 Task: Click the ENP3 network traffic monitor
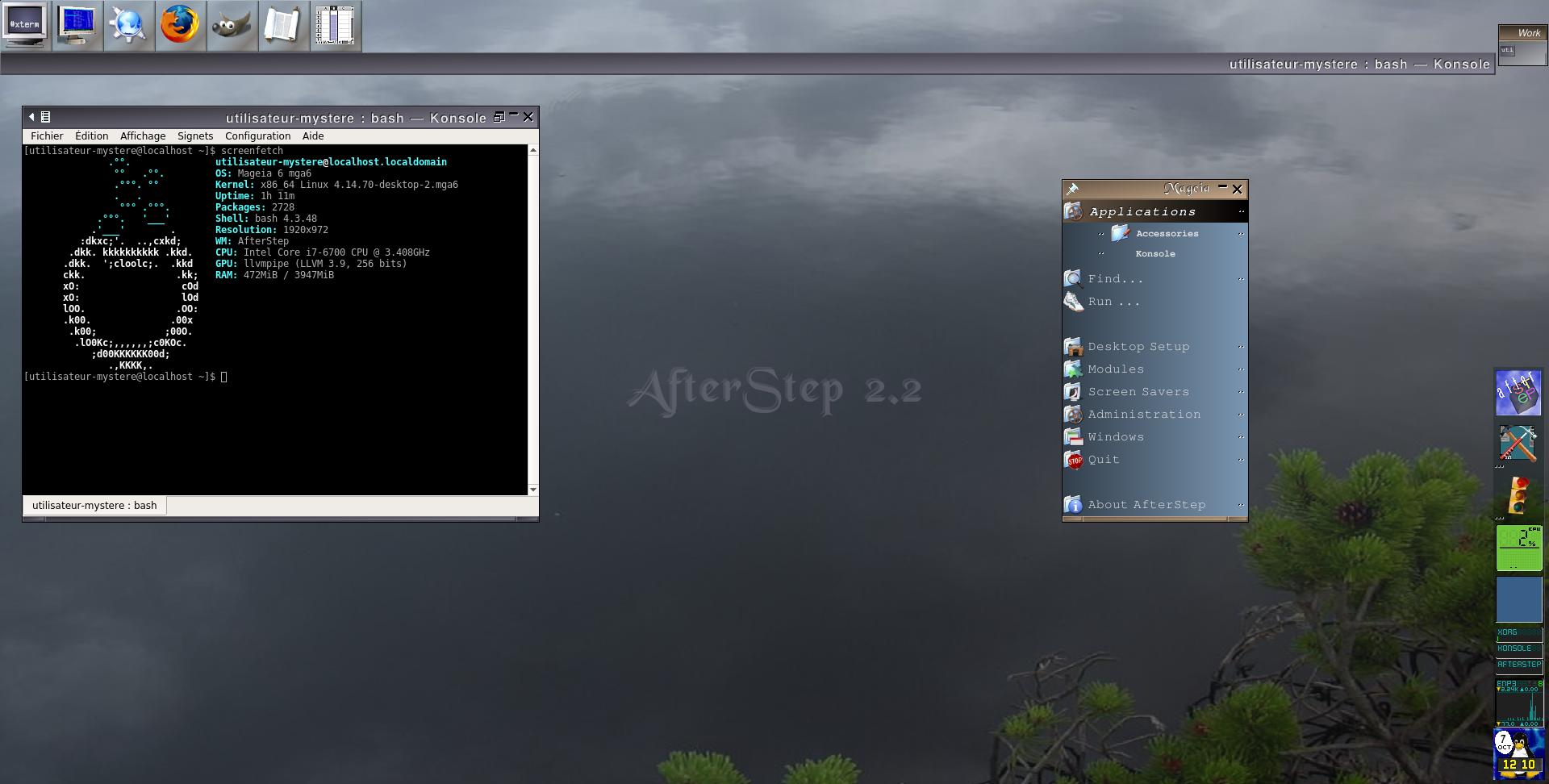click(x=1520, y=703)
